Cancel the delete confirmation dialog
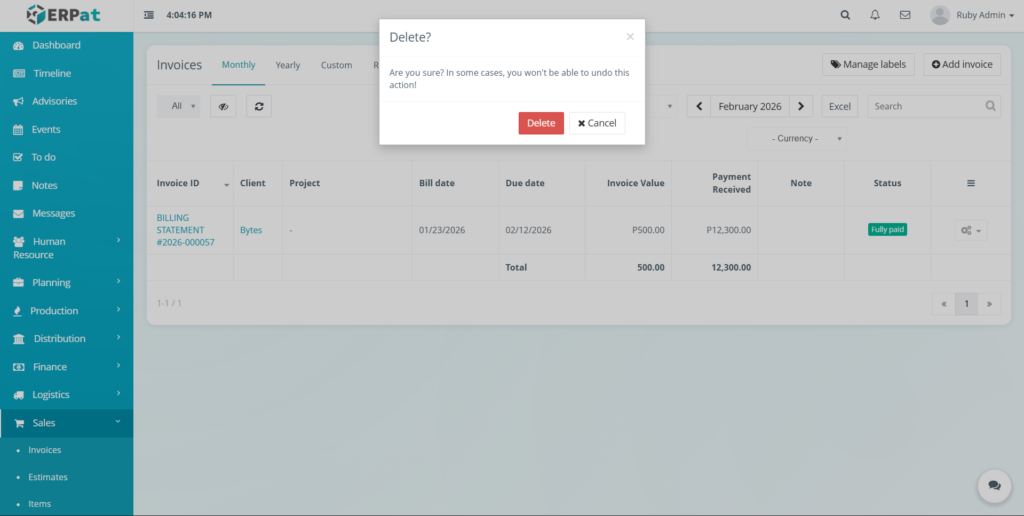1024x516 pixels. coord(597,123)
